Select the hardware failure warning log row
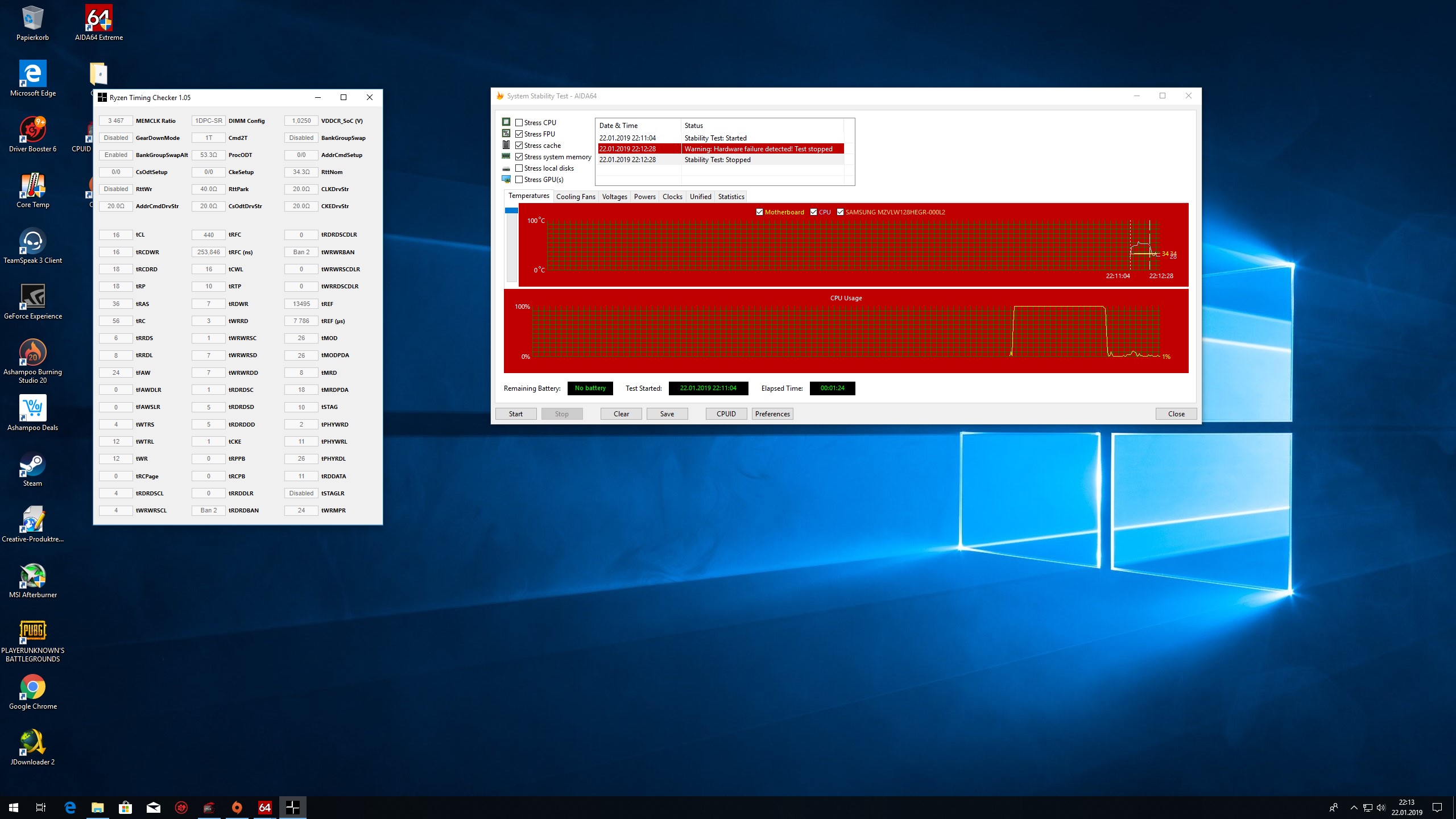1456x819 pixels. click(x=720, y=149)
